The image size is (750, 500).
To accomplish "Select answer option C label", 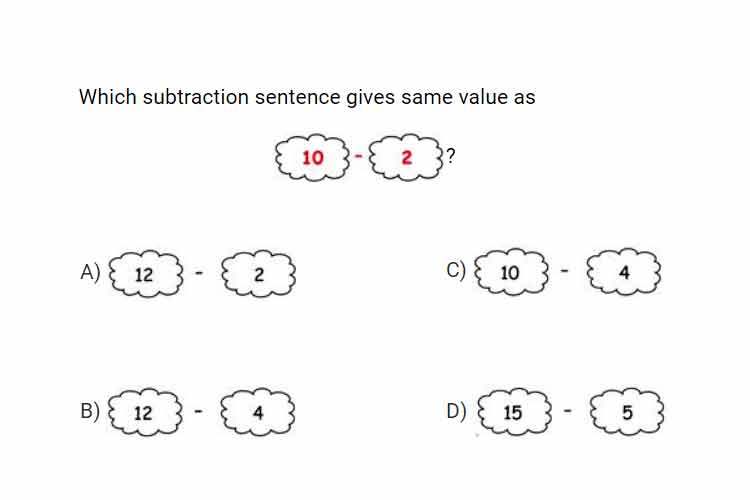I will [456, 270].
